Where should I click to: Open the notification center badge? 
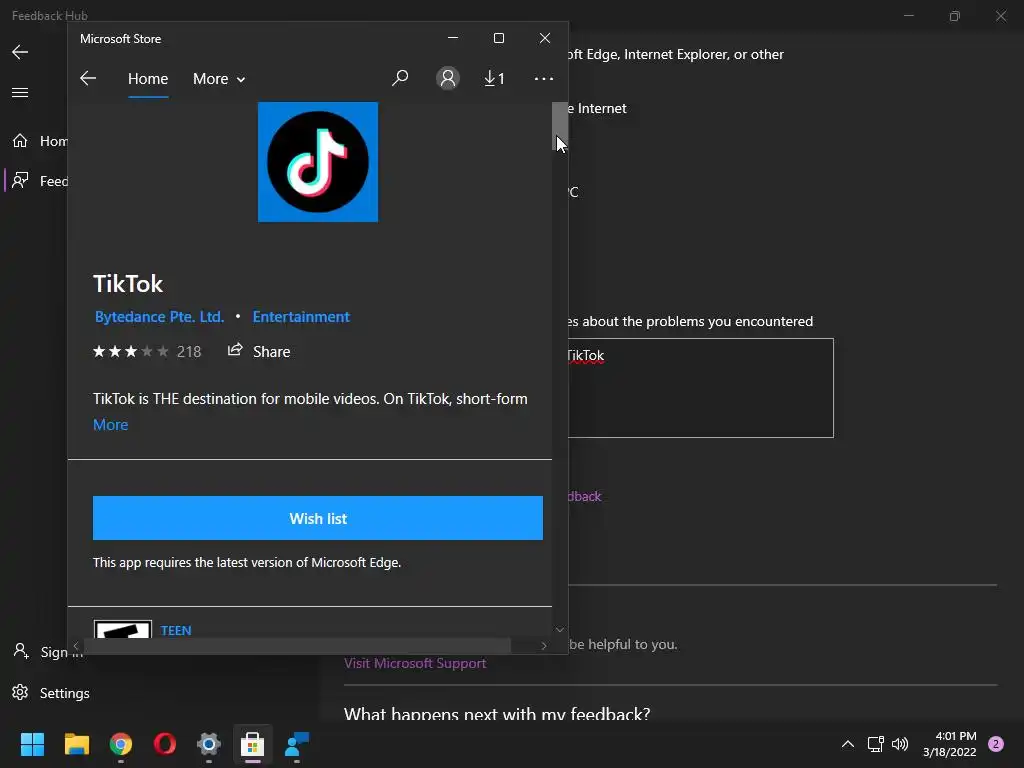pyautogui.click(x=996, y=744)
